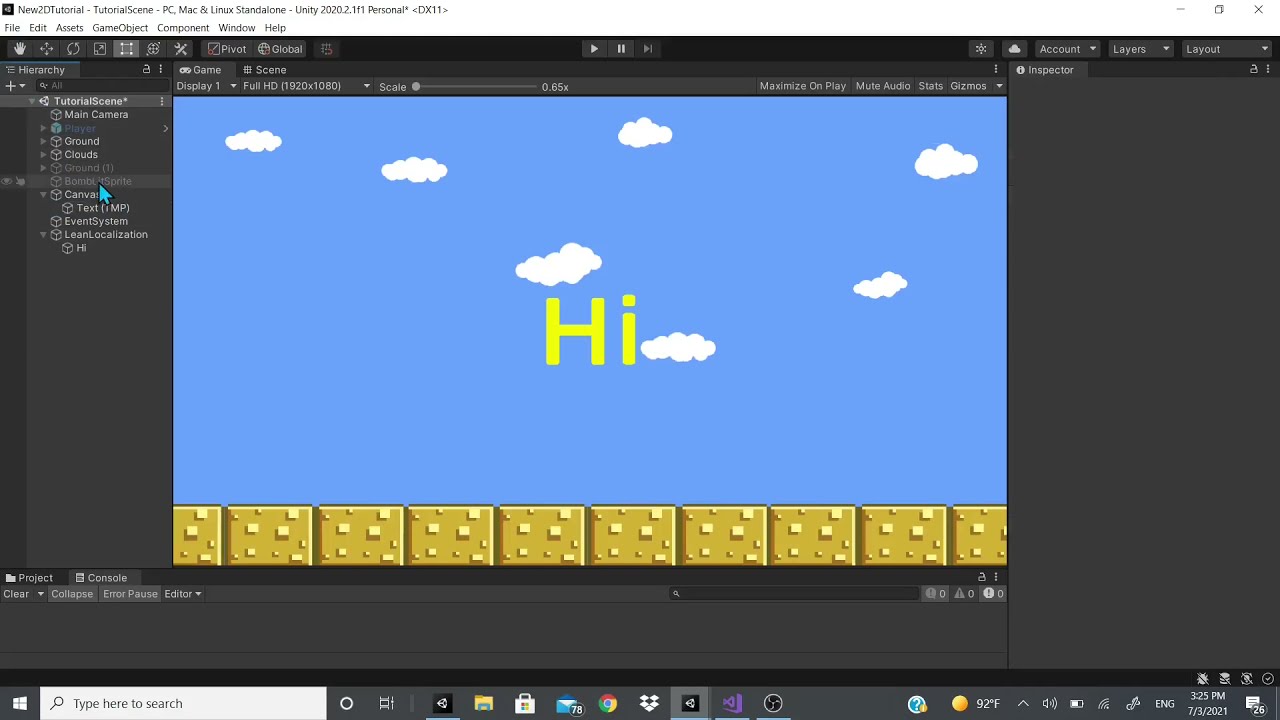Toggle Collapse in the Console

coord(72,594)
